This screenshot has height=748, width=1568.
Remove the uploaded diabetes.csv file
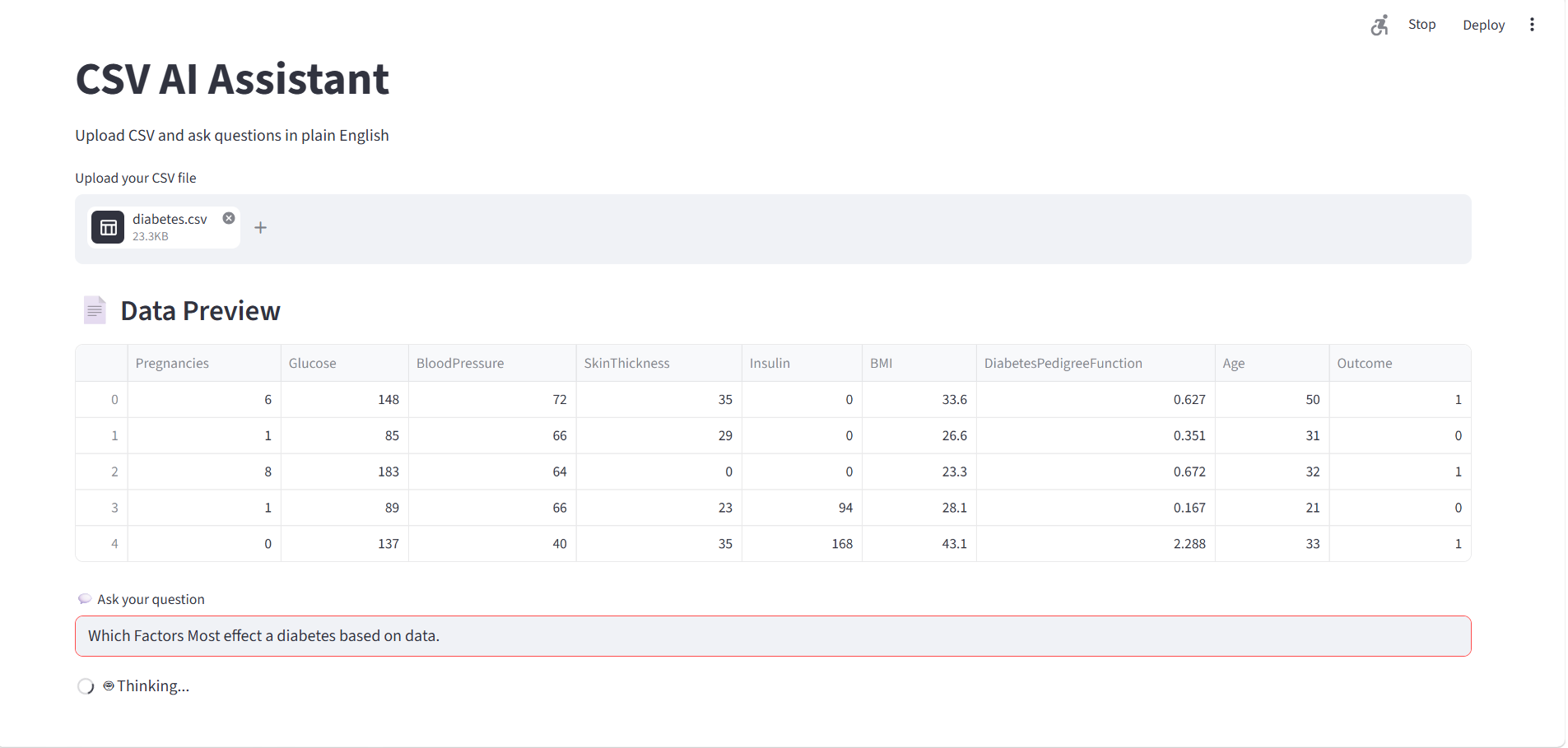click(229, 218)
